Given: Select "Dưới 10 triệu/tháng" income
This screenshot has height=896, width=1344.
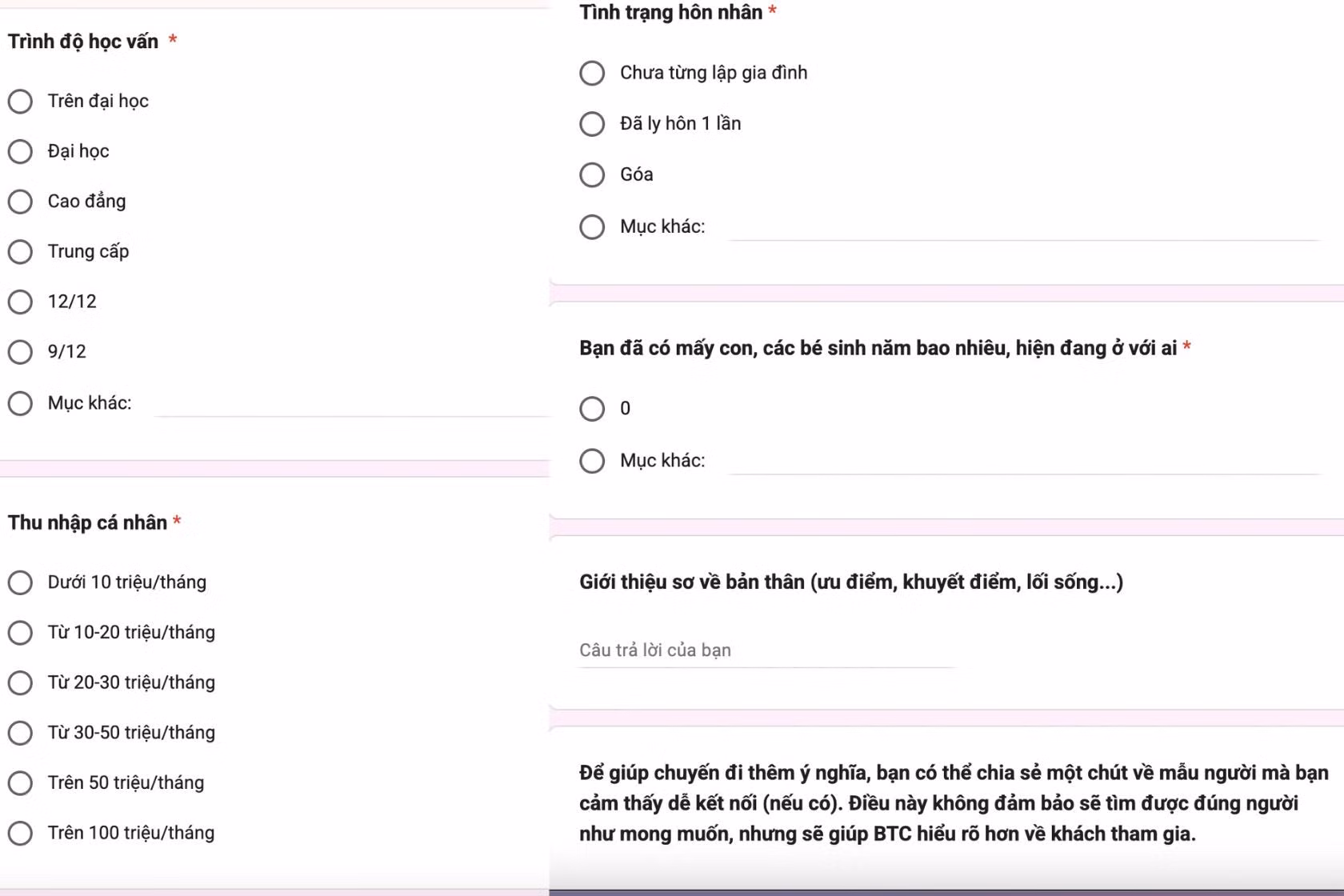Looking at the screenshot, I should 20,582.
